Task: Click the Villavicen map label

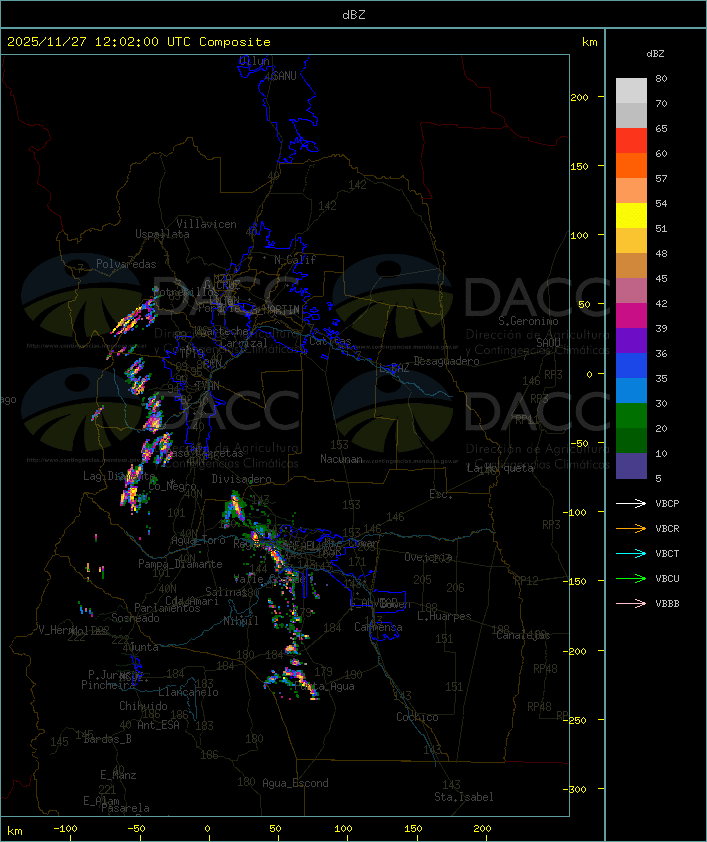Action: tap(207, 224)
